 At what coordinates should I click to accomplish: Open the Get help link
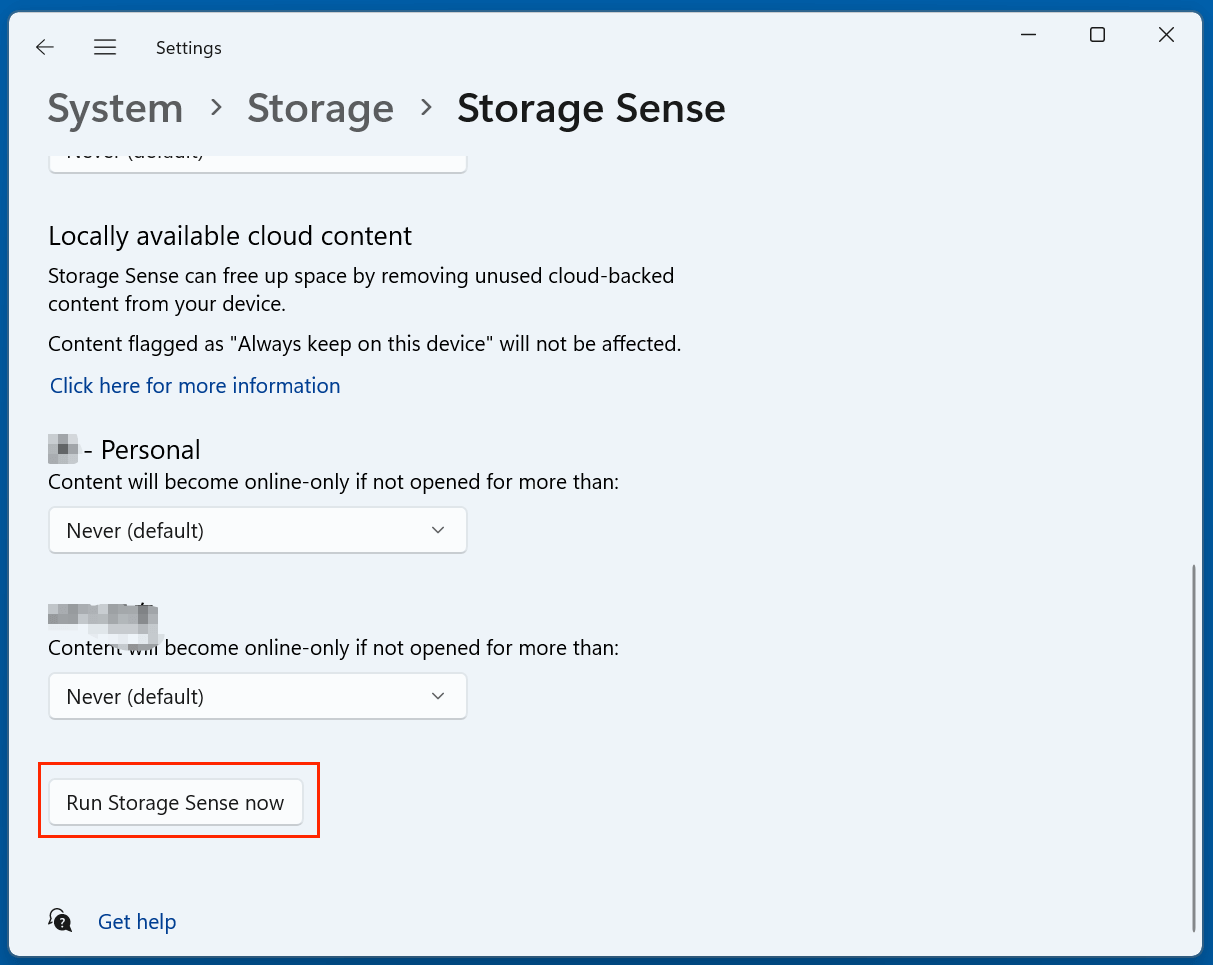137,922
